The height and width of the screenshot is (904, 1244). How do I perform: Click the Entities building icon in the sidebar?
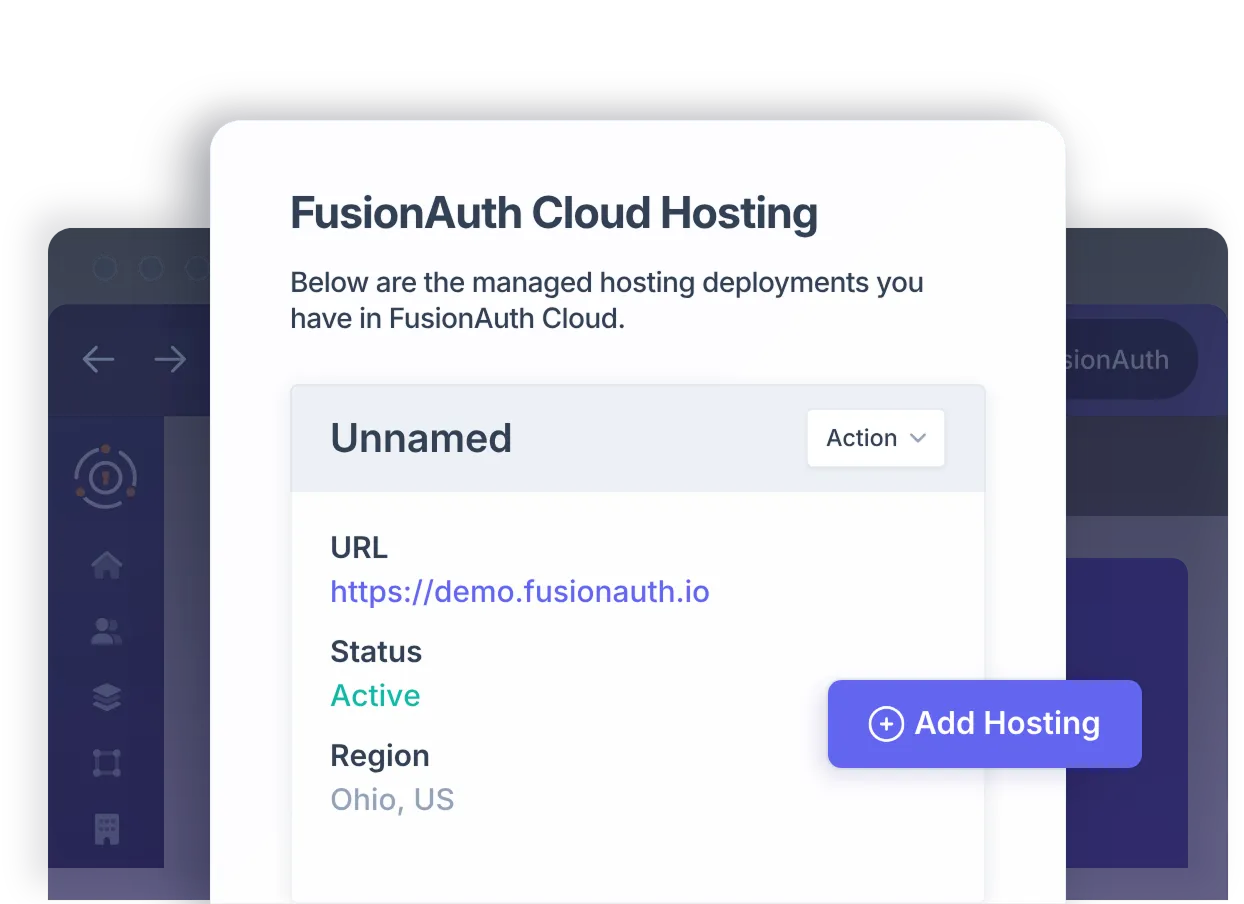(x=106, y=829)
